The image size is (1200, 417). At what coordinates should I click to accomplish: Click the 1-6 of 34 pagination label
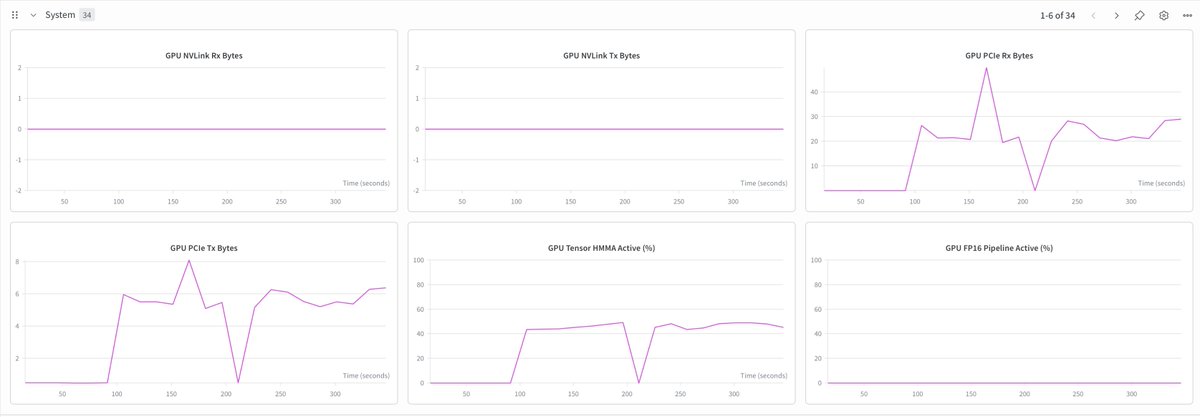[1057, 16]
